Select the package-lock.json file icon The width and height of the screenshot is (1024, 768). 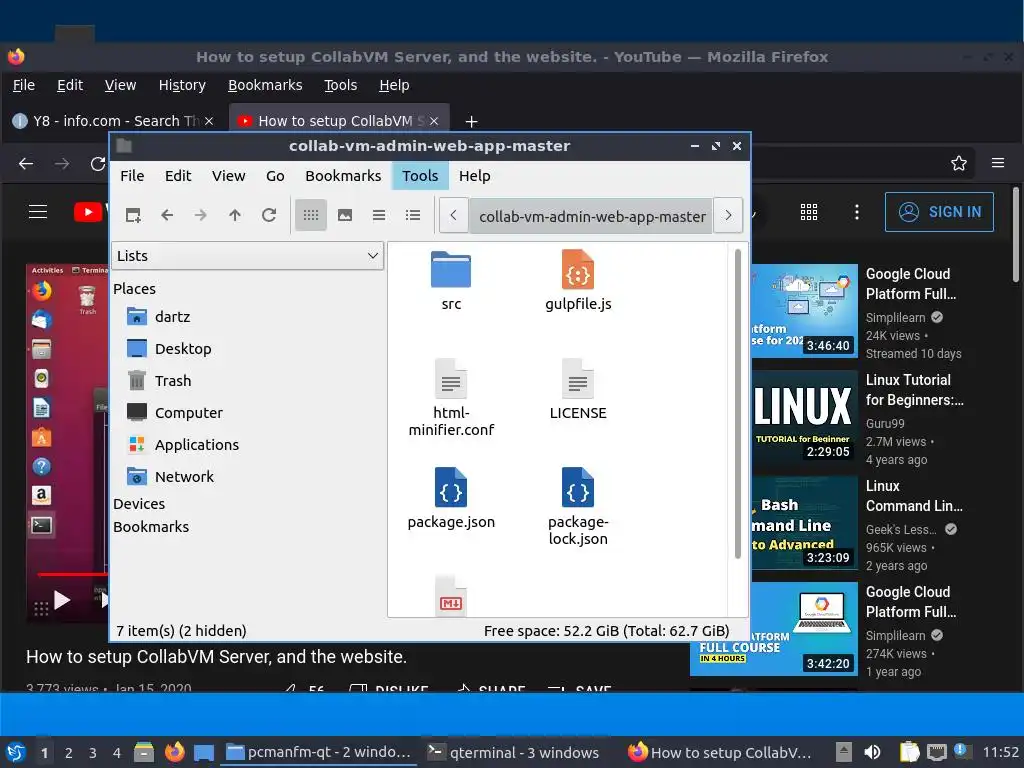coord(578,487)
